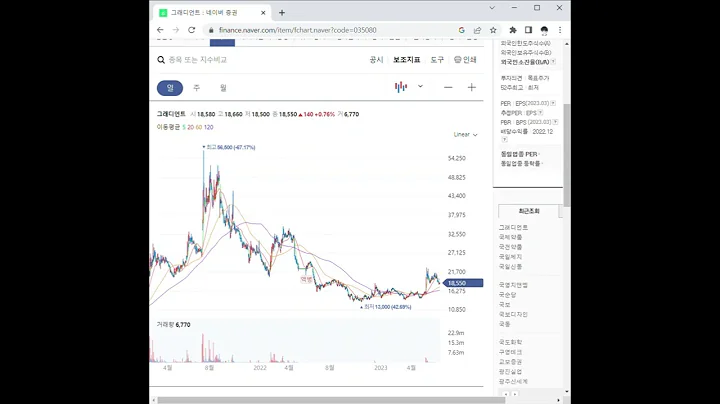Expand the chart type dropdown arrow
720x404 pixels.
[420, 86]
